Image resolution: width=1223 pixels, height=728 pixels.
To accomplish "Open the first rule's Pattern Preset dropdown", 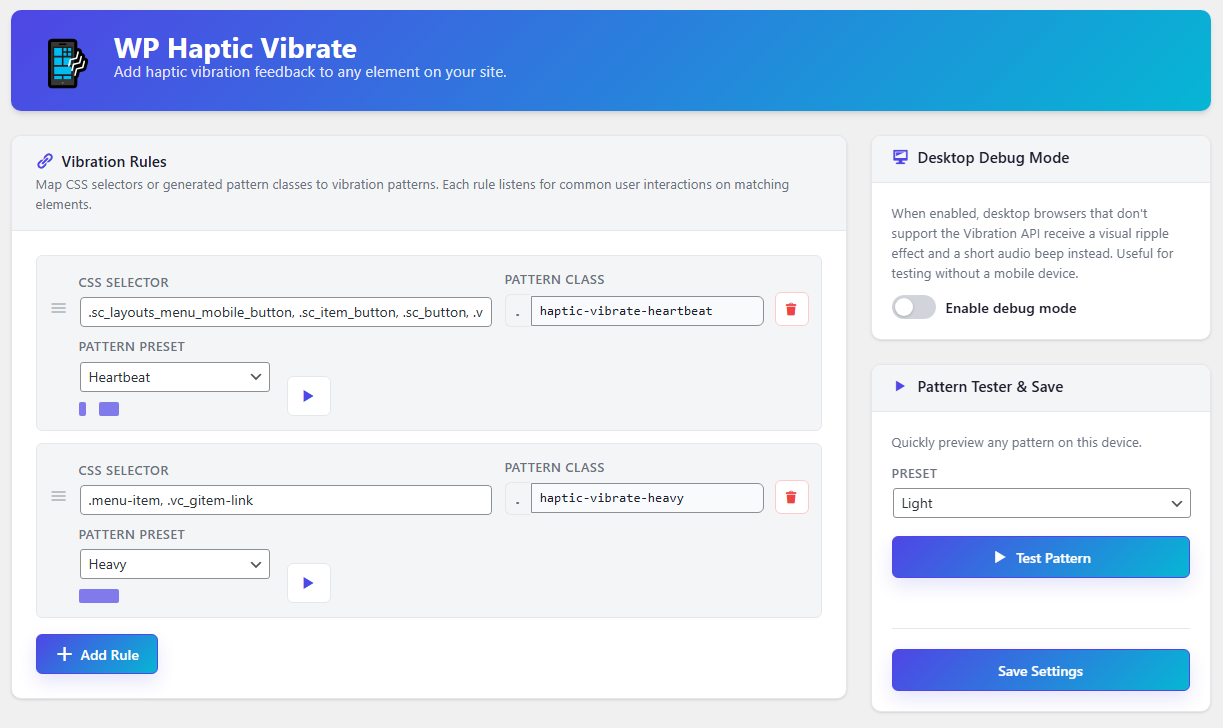I will click(x=174, y=376).
